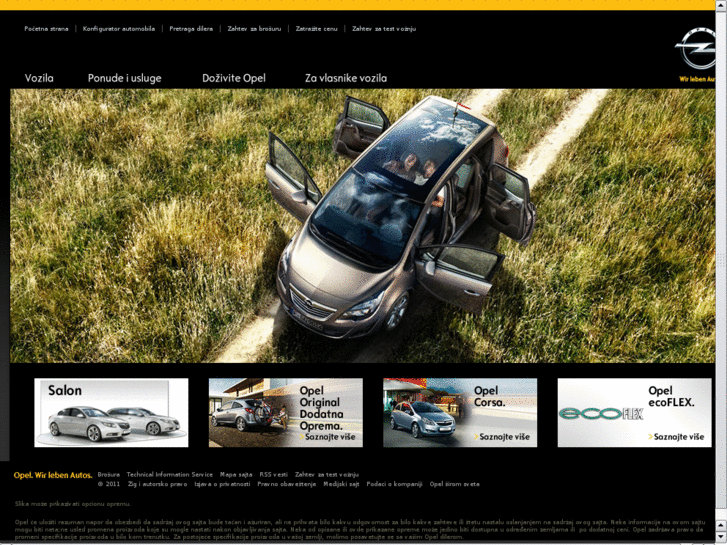Click the scrollbar down arrow
727x545 pixels.
721,537
